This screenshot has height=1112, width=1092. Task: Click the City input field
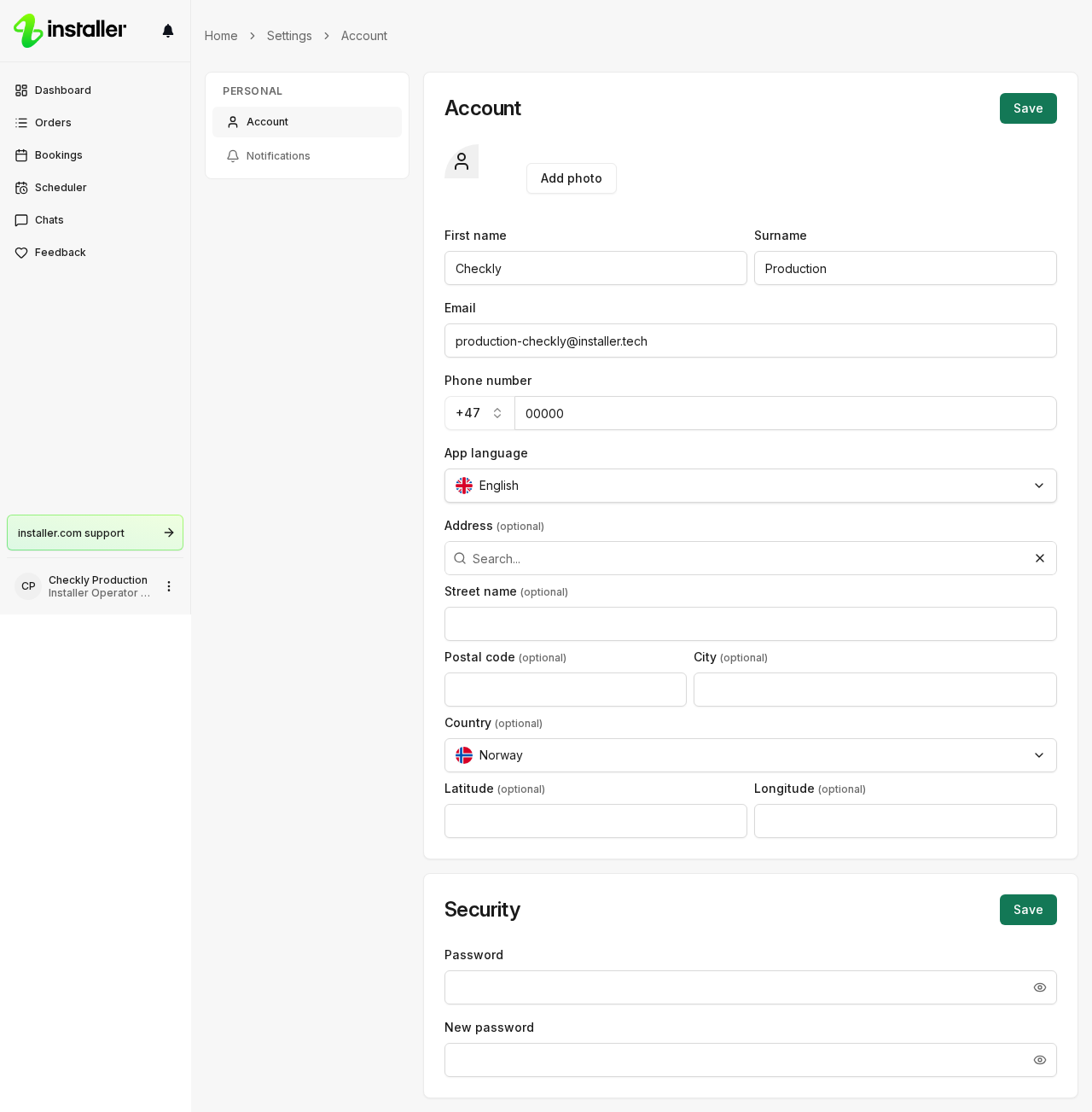point(875,690)
